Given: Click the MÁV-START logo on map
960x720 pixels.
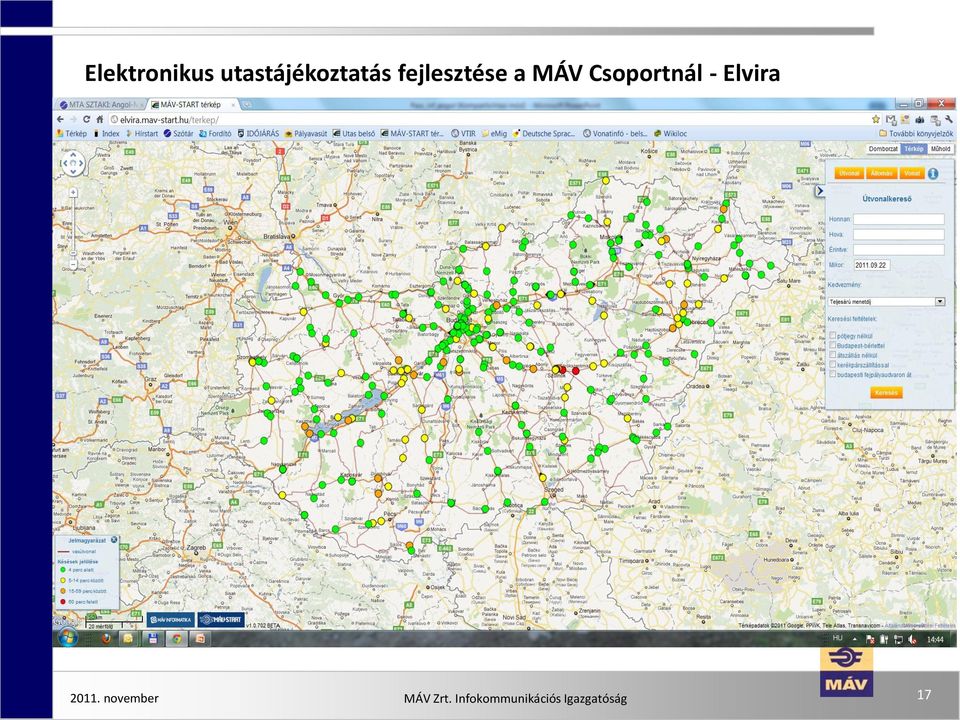Looking at the screenshot, I should click(x=221, y=620).
